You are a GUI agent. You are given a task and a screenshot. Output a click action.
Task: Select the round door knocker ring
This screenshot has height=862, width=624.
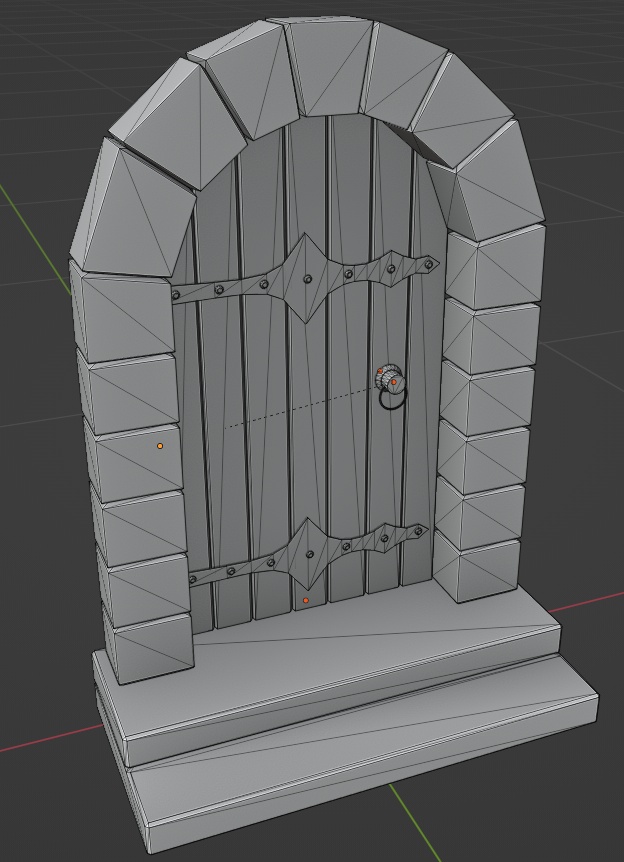pos(393,399)
